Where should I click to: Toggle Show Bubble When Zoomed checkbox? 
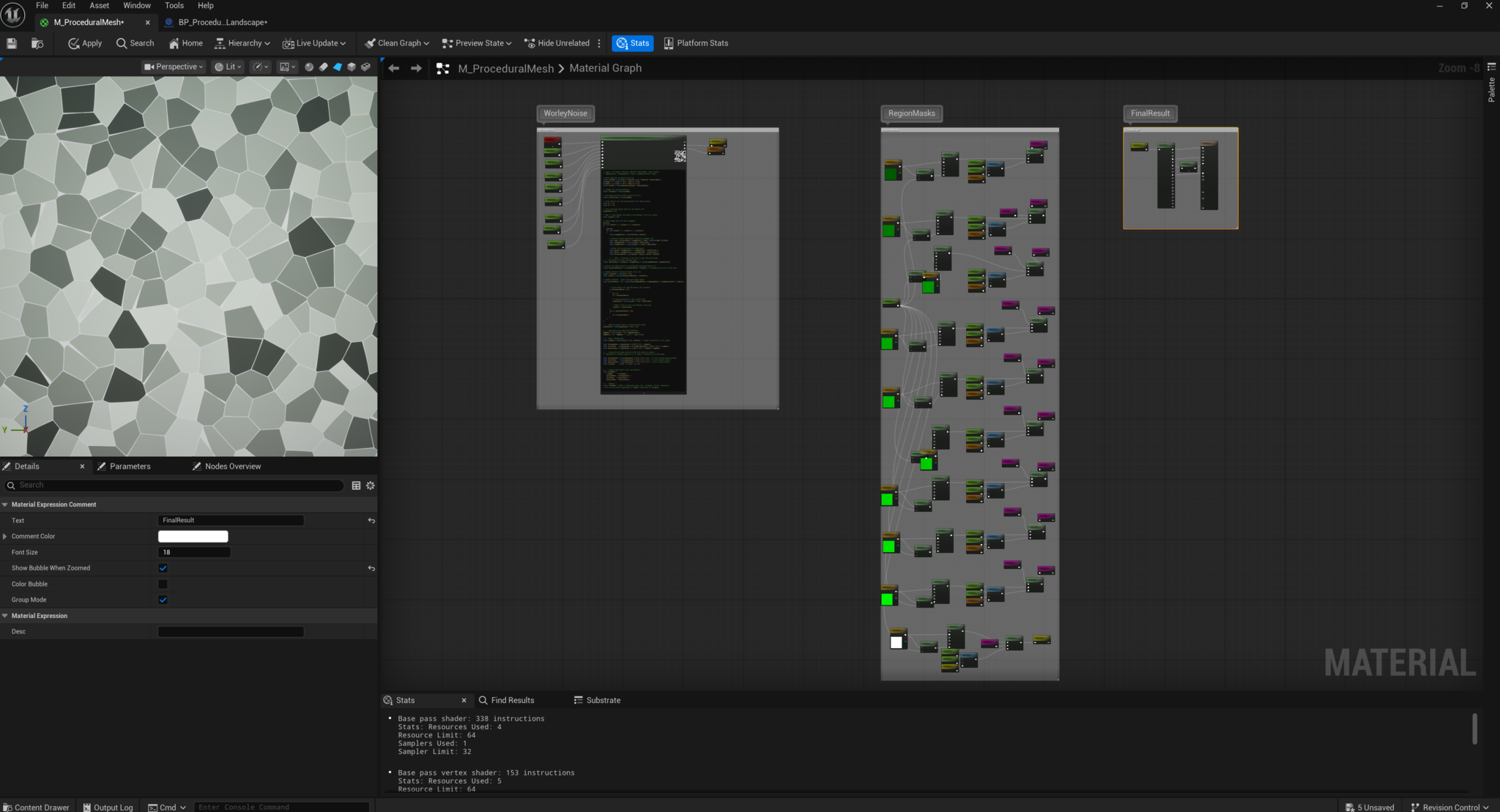(x=163, y=568)
